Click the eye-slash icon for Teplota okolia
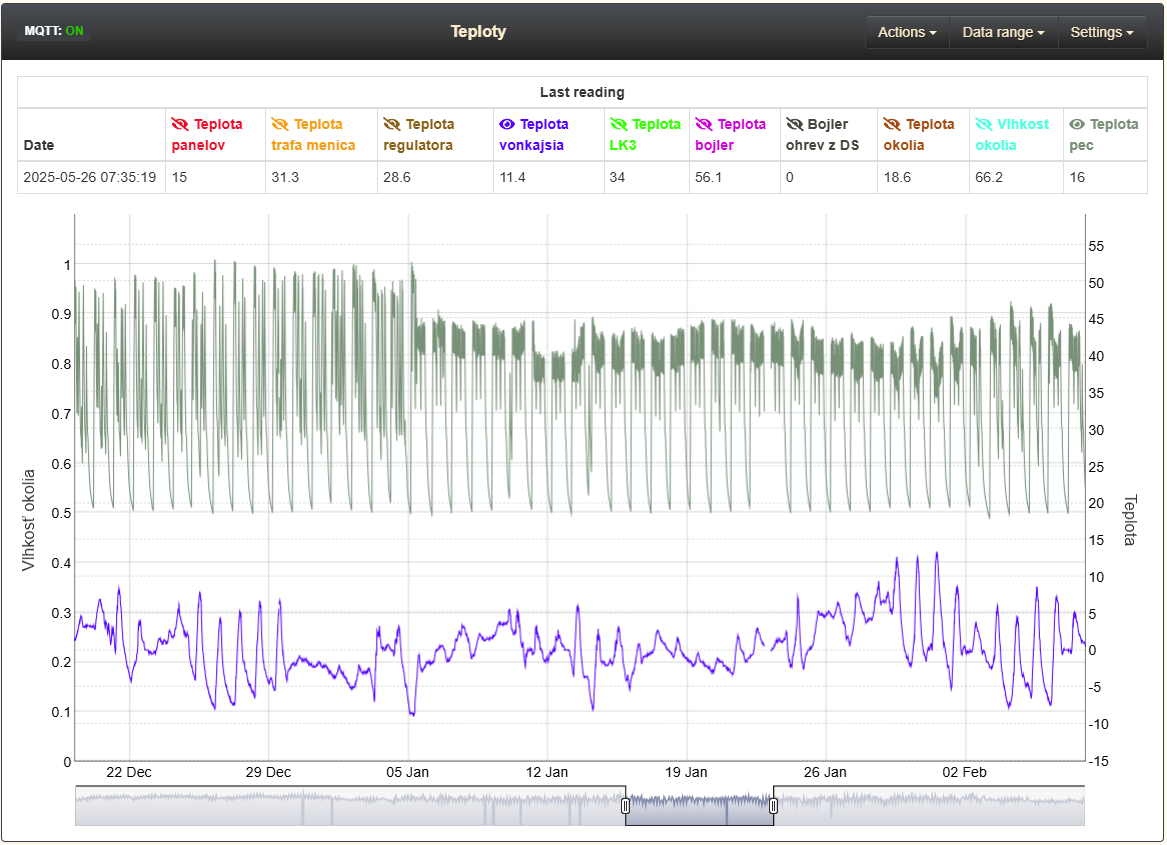 (x=892, y=125)
